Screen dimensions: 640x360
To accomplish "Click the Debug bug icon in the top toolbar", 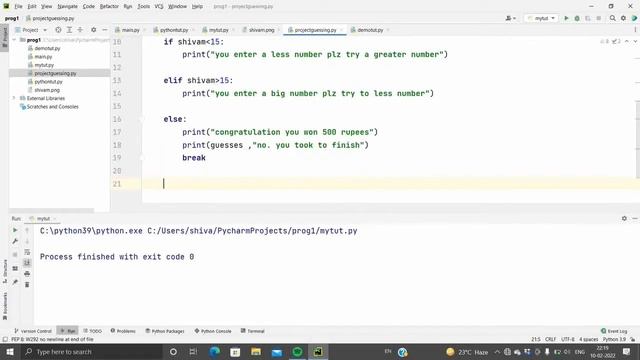I will (577, 18).
